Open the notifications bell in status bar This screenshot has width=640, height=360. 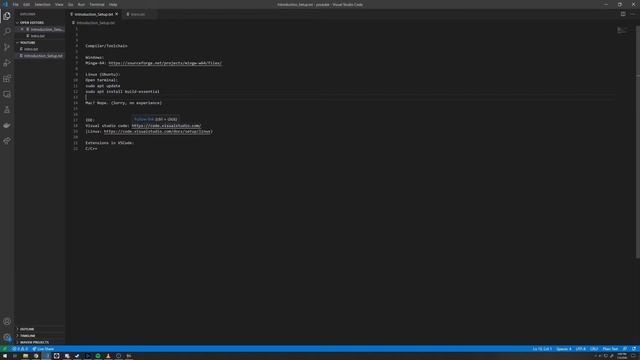click(634, 349)
